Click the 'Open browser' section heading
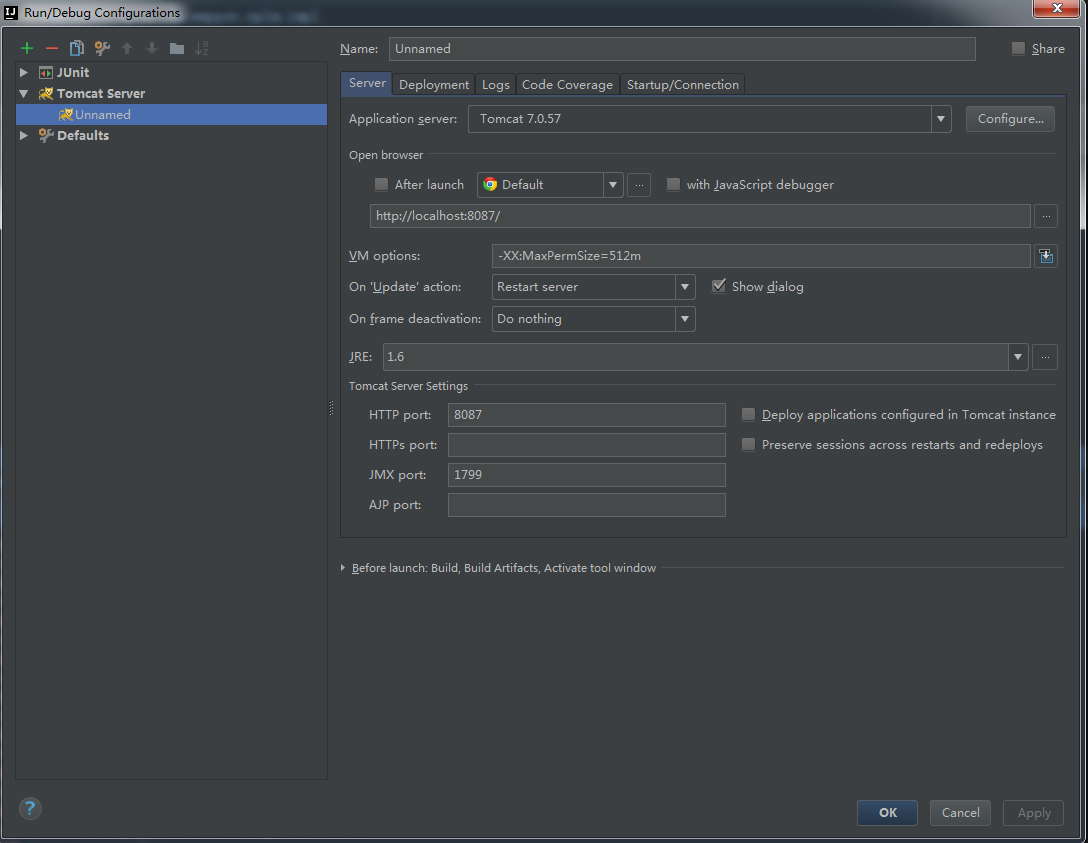Screen dimensions: 1088x843 coord(386,155)
